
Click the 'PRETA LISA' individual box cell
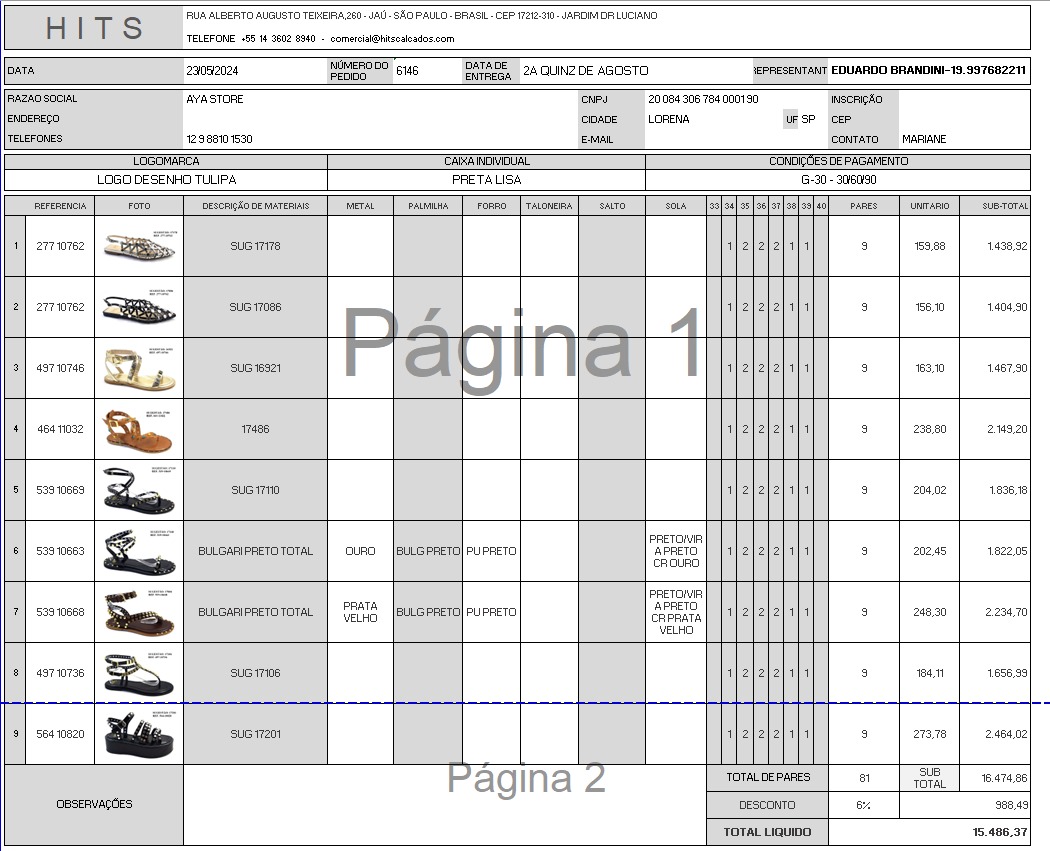tap(486, 180)
